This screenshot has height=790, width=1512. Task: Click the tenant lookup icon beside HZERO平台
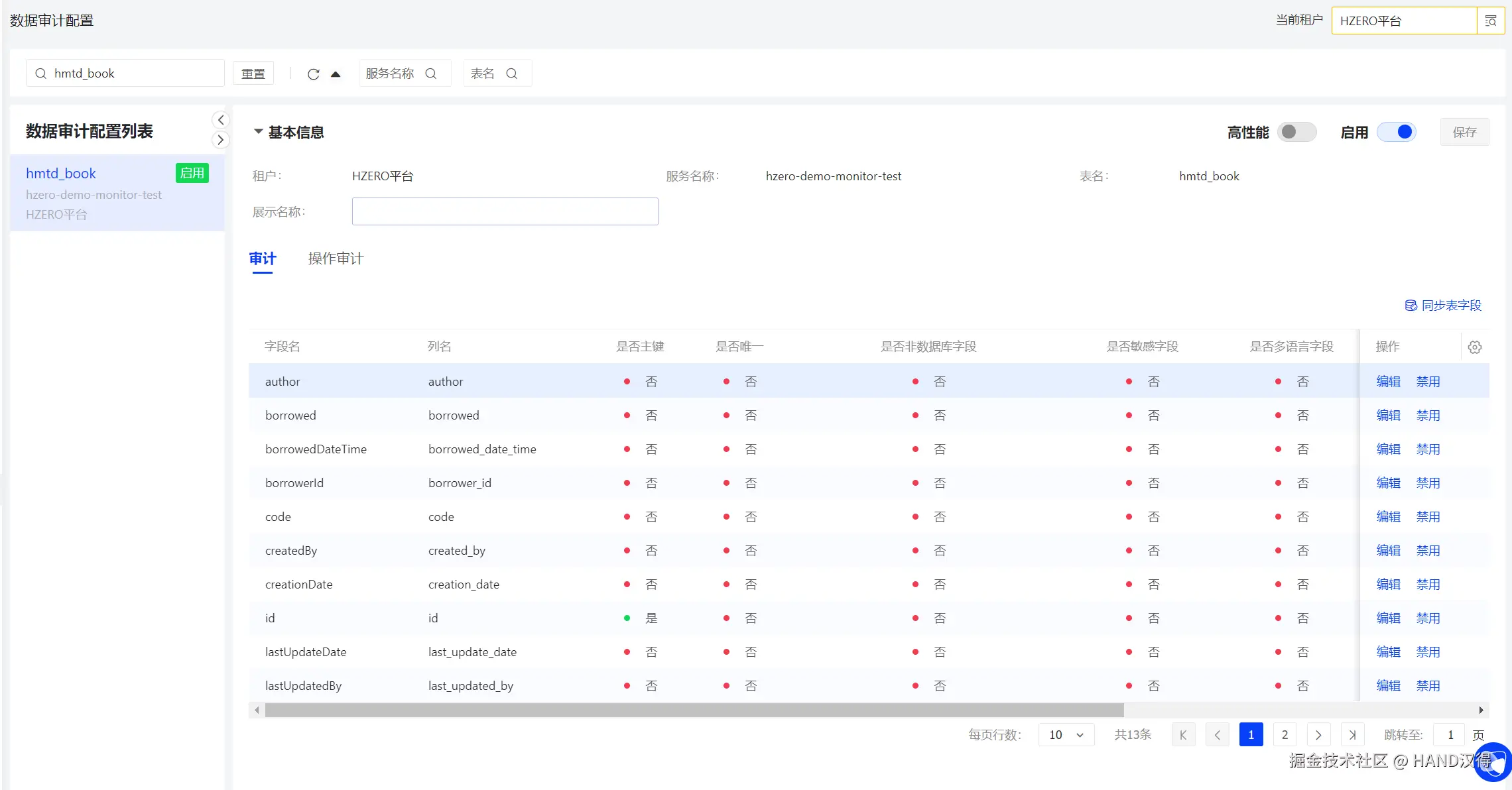pos(1490,21)
